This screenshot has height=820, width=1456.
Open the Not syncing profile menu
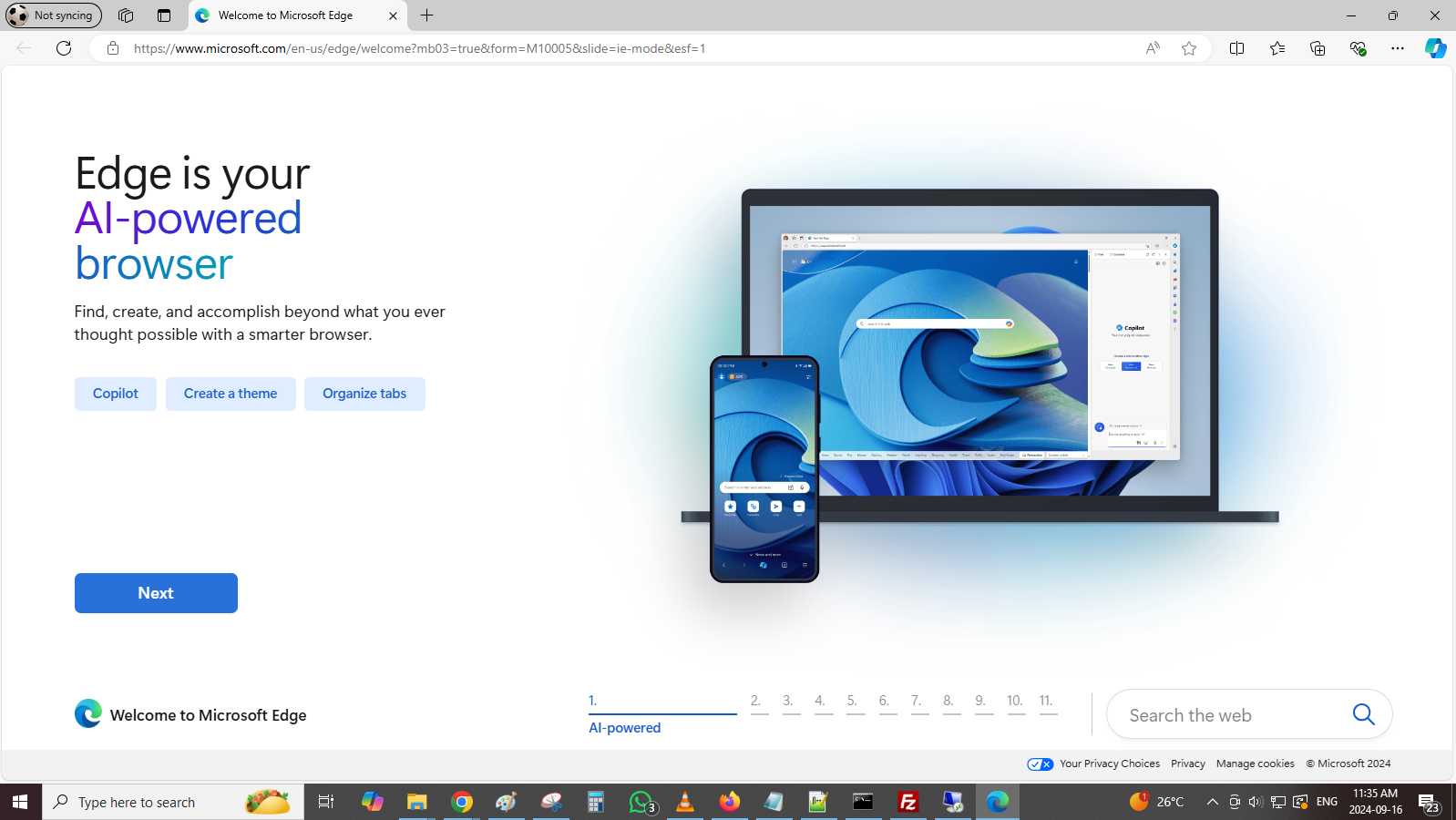[53, 15]
